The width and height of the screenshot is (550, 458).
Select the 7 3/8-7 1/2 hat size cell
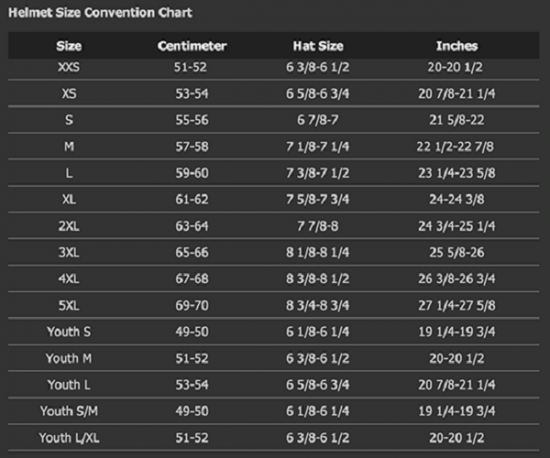coord(317,173)
